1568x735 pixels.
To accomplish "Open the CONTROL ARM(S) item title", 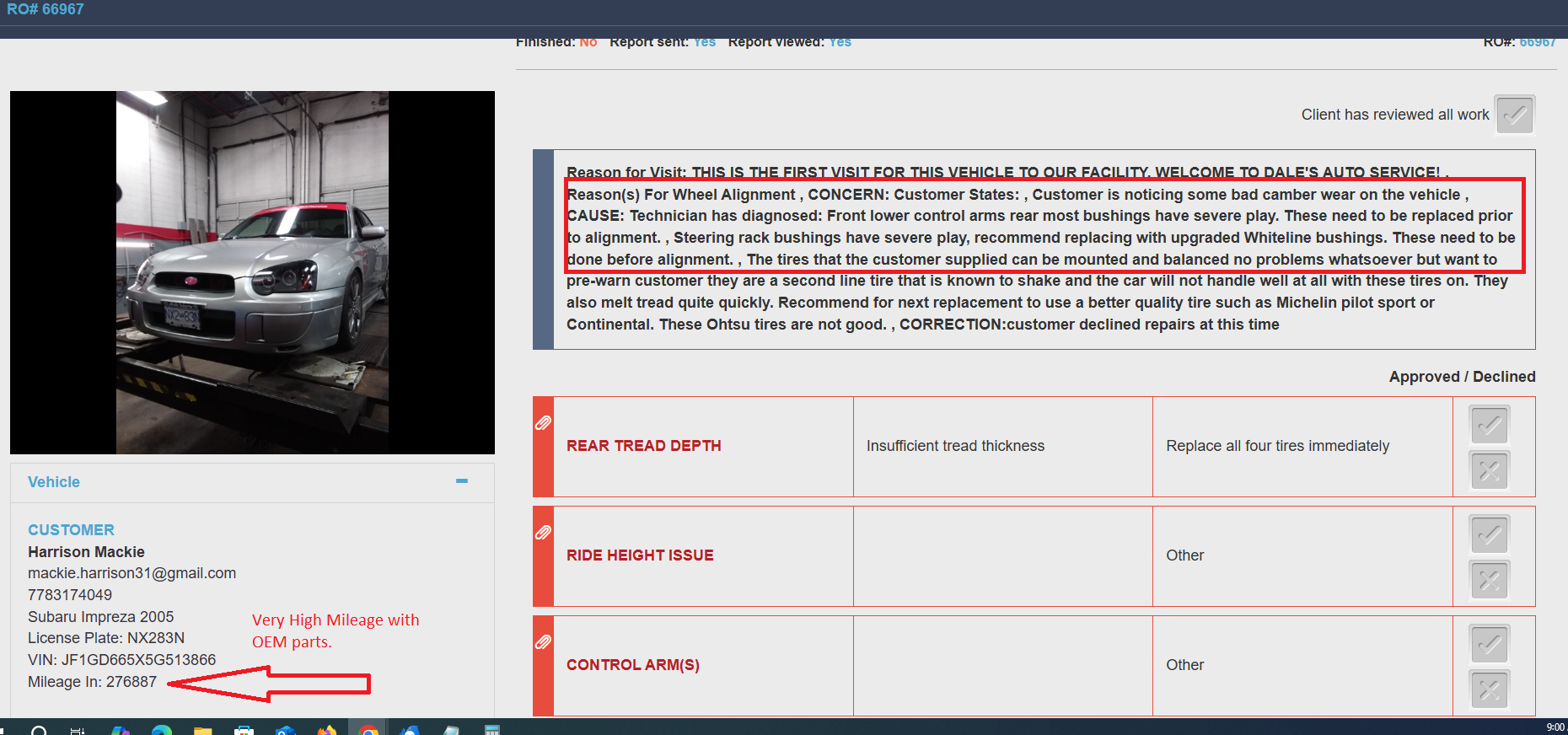I will (632, 665).
